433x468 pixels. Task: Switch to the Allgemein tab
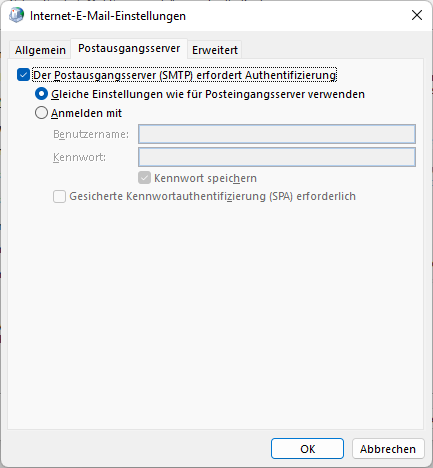tap(40, 50)
